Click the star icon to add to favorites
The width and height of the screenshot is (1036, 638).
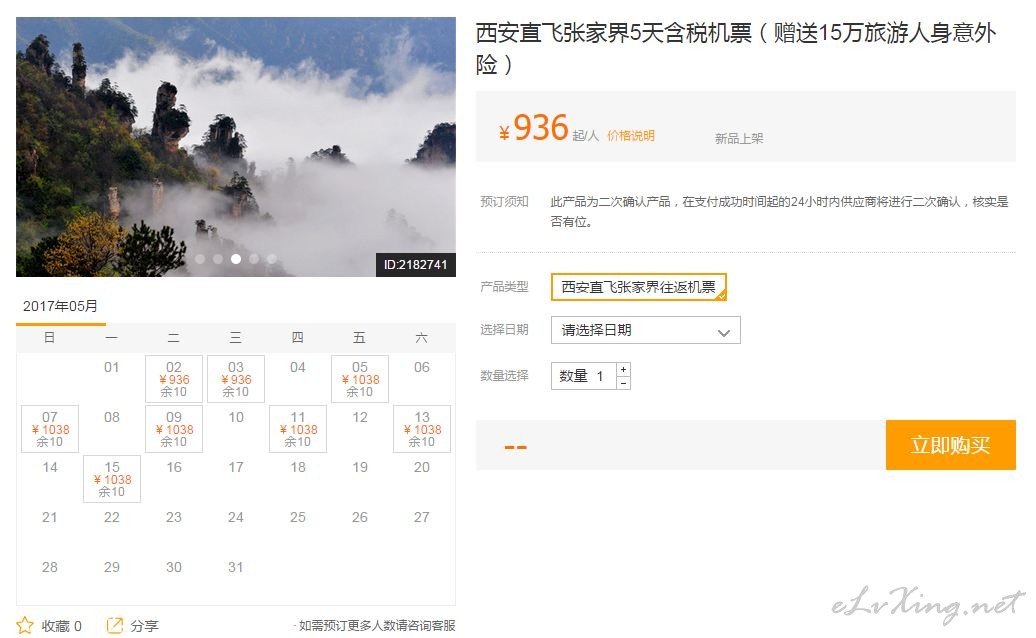tap(24, 625)
